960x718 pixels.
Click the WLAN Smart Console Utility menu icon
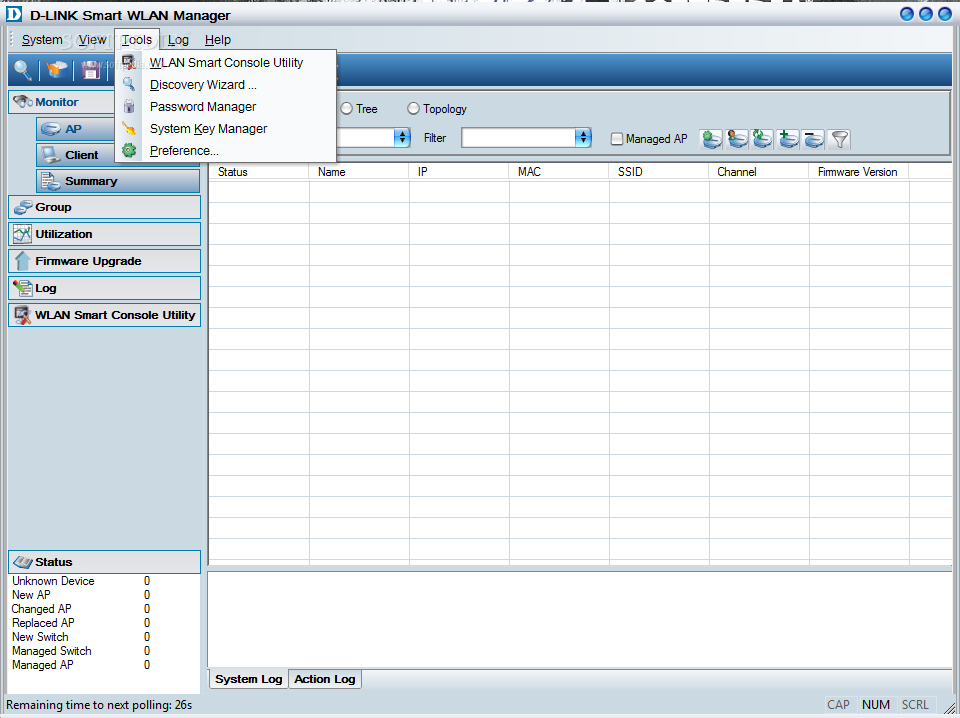[x=129, y=62]
